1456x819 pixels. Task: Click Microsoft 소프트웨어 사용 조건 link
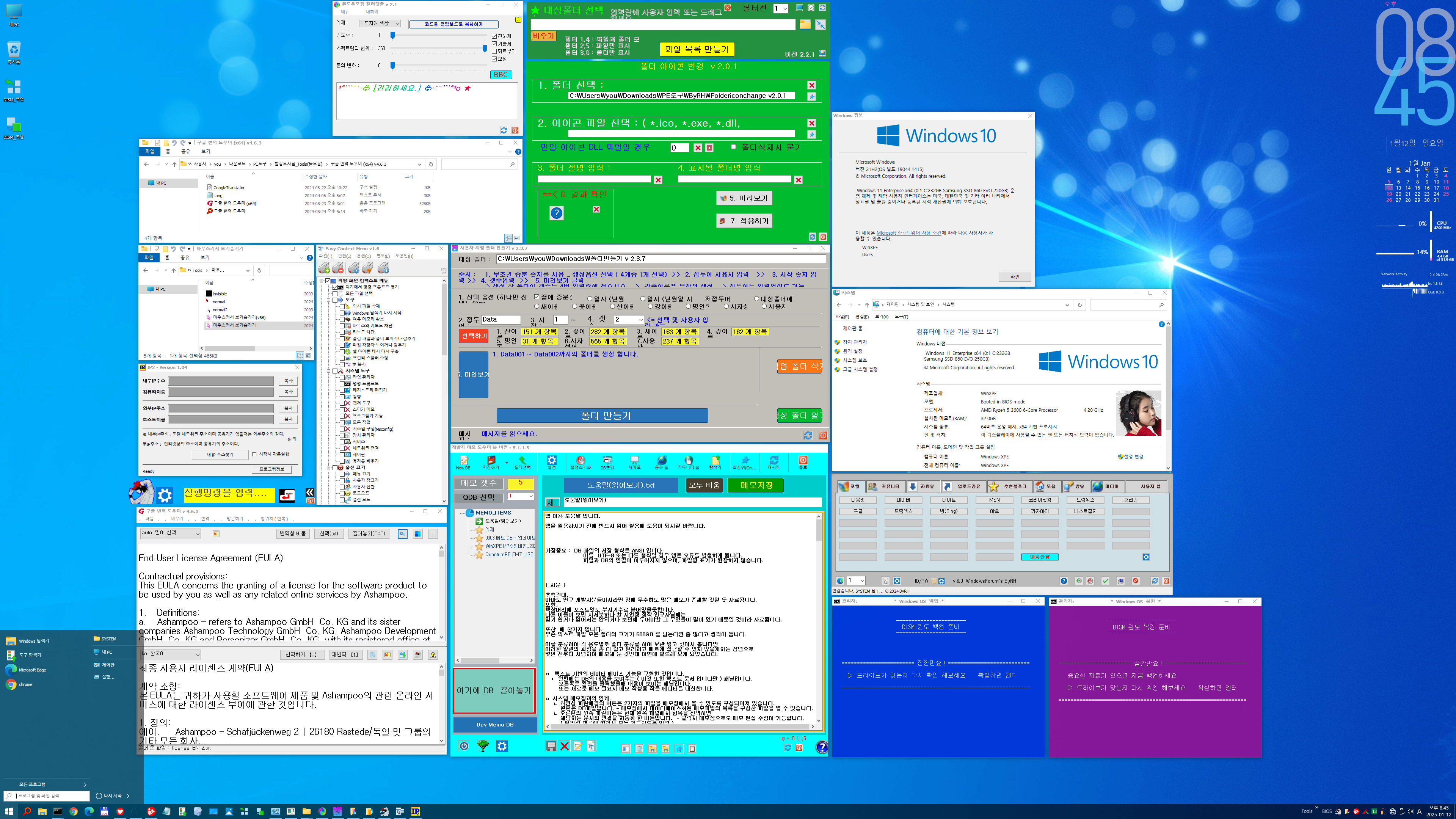pyautogui.click(x=908, y=233)
